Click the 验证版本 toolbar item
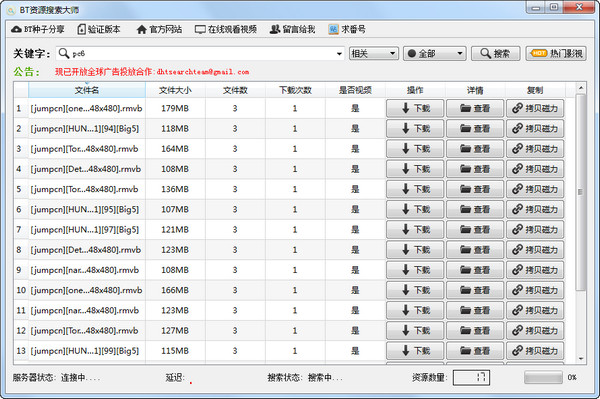 coord(99,29)
